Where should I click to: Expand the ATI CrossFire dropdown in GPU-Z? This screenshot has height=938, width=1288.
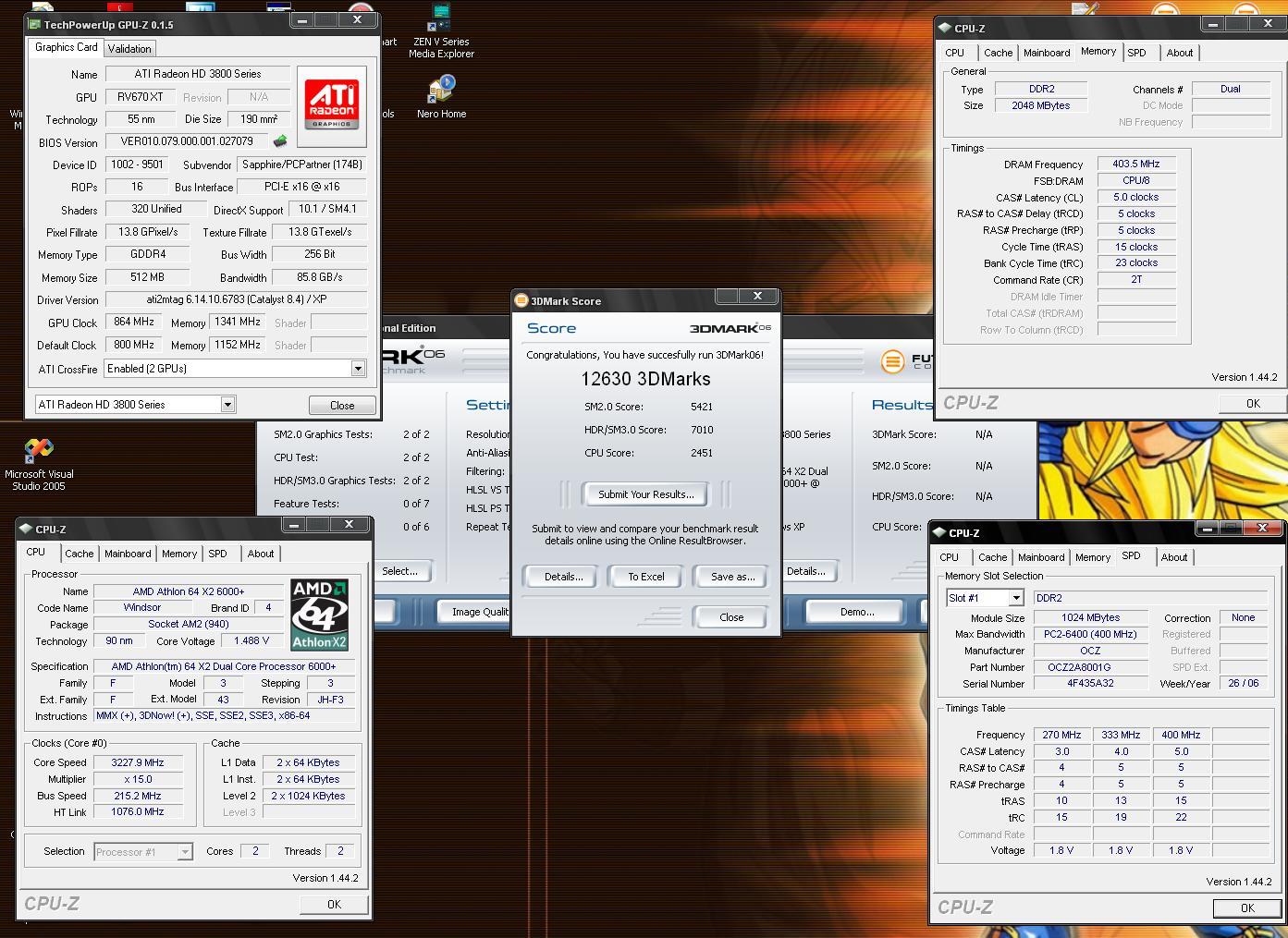pos(358,369)
